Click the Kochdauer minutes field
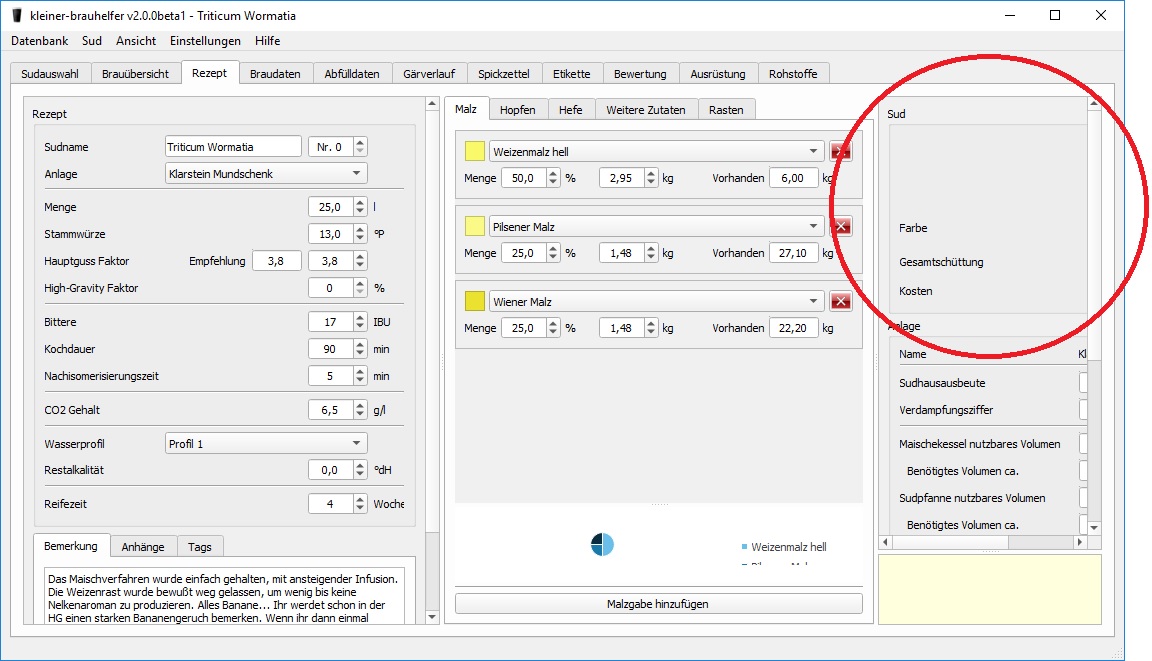The height and width of the screenshot is (661, 1152). point(330,350)
